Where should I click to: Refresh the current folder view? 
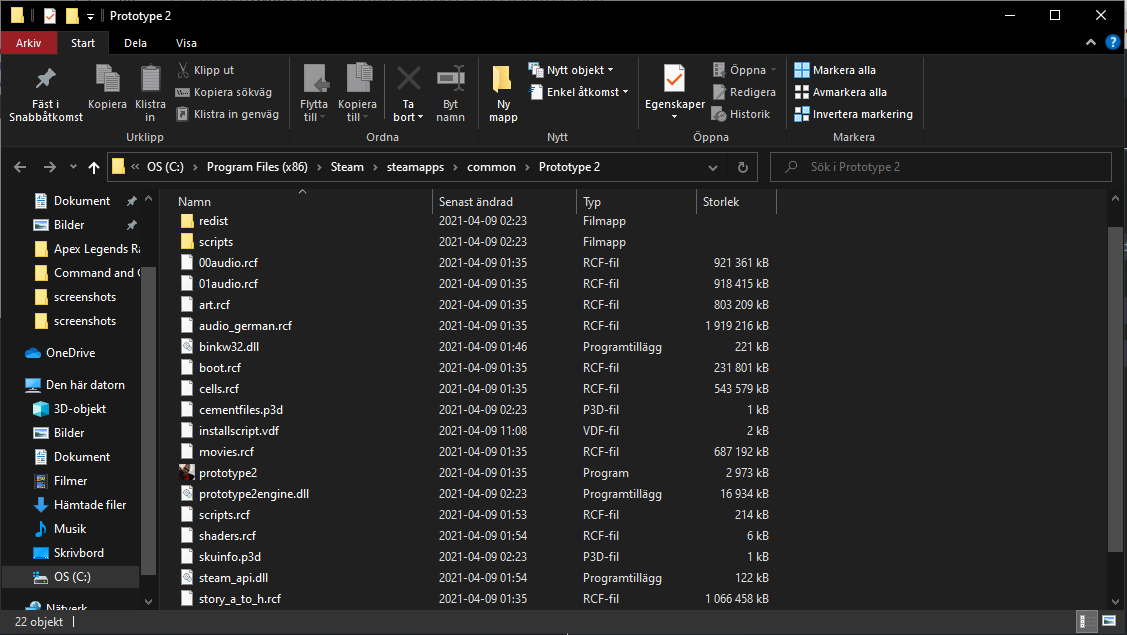click(742, 167)
